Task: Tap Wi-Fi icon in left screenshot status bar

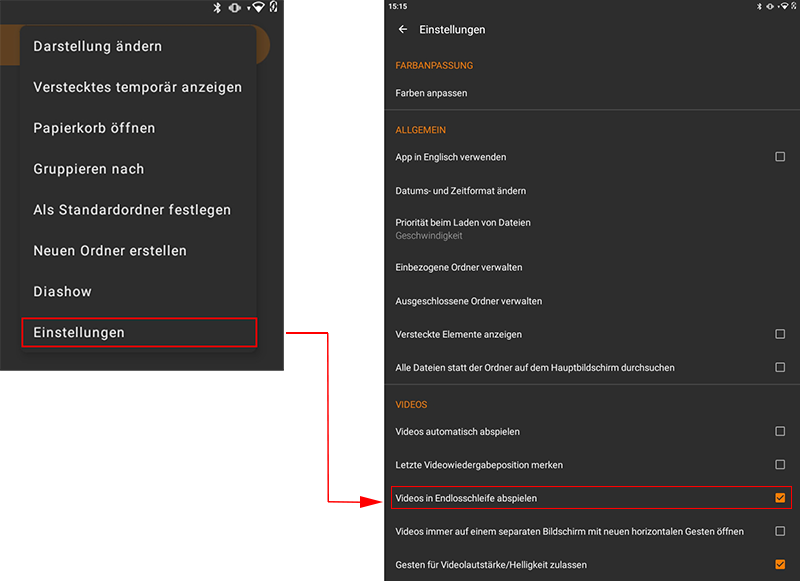Action: 258,7
